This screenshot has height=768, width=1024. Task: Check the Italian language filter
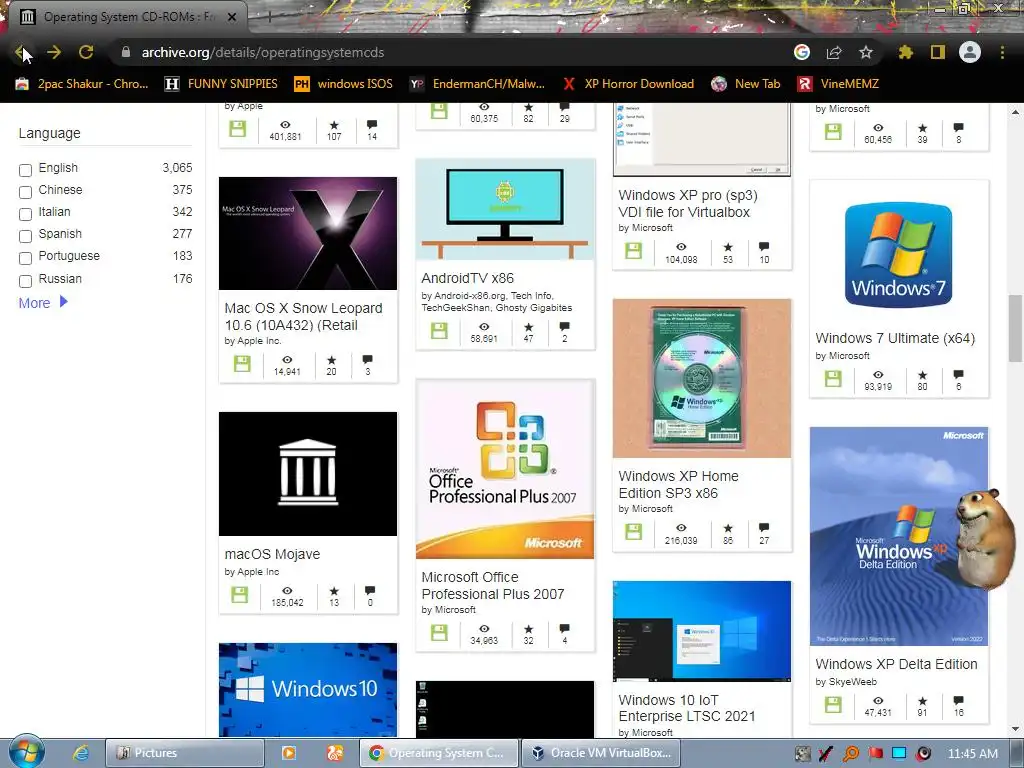click(25, 214)
